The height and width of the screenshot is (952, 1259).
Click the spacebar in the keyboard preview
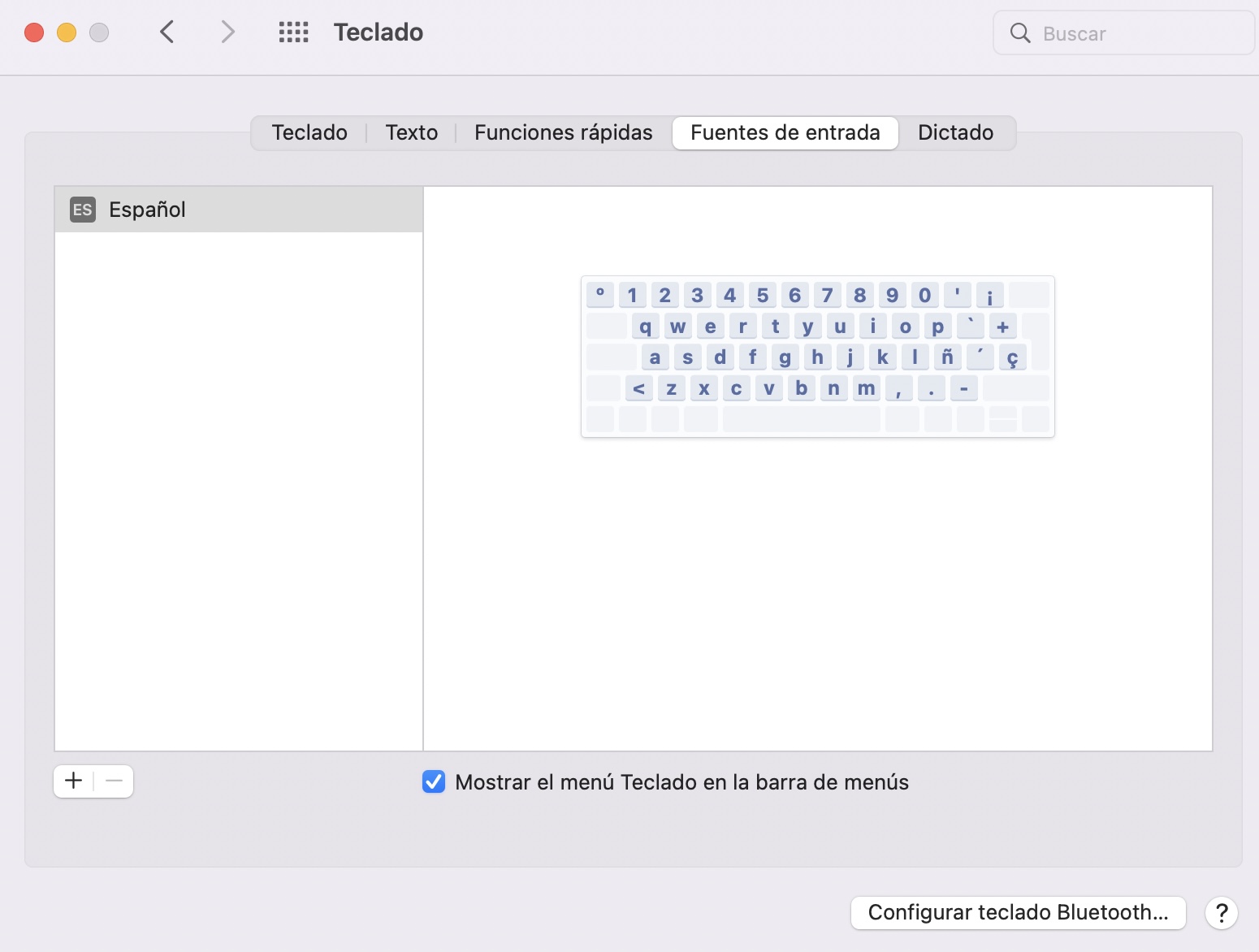point(801,419)
